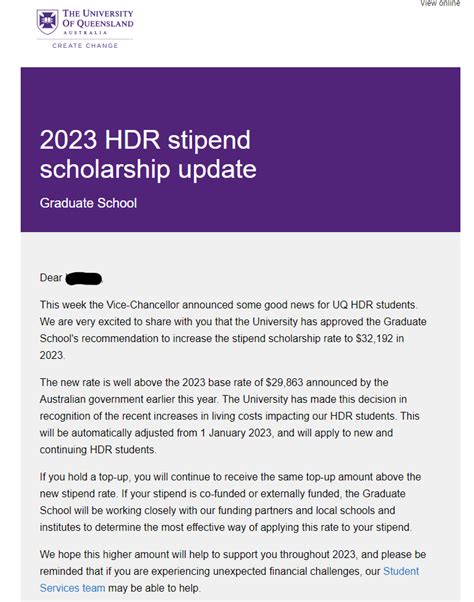Viewport: 474px width, 602px height.
Task: Click the 'The University of Queensland' wordmark
Action: [x=98, y=18]
